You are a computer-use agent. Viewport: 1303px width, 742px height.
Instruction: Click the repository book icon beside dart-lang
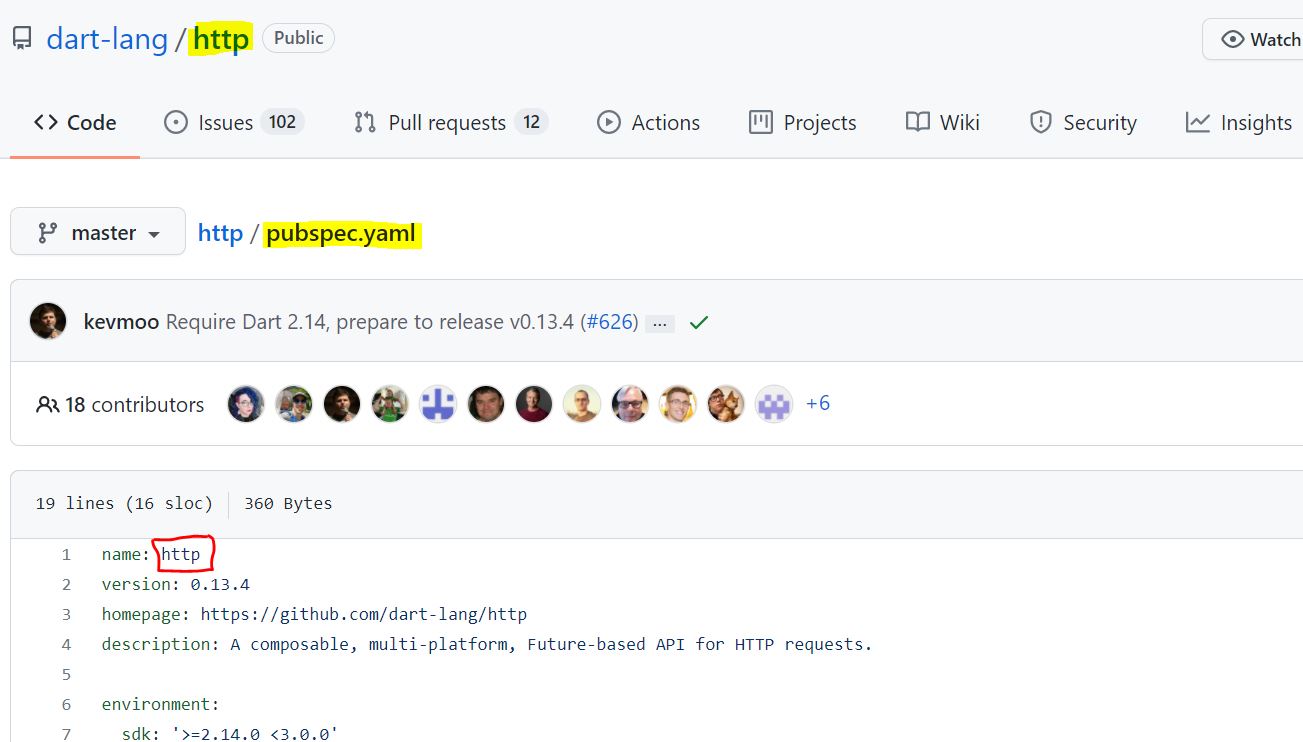click(x=21, y=37)
